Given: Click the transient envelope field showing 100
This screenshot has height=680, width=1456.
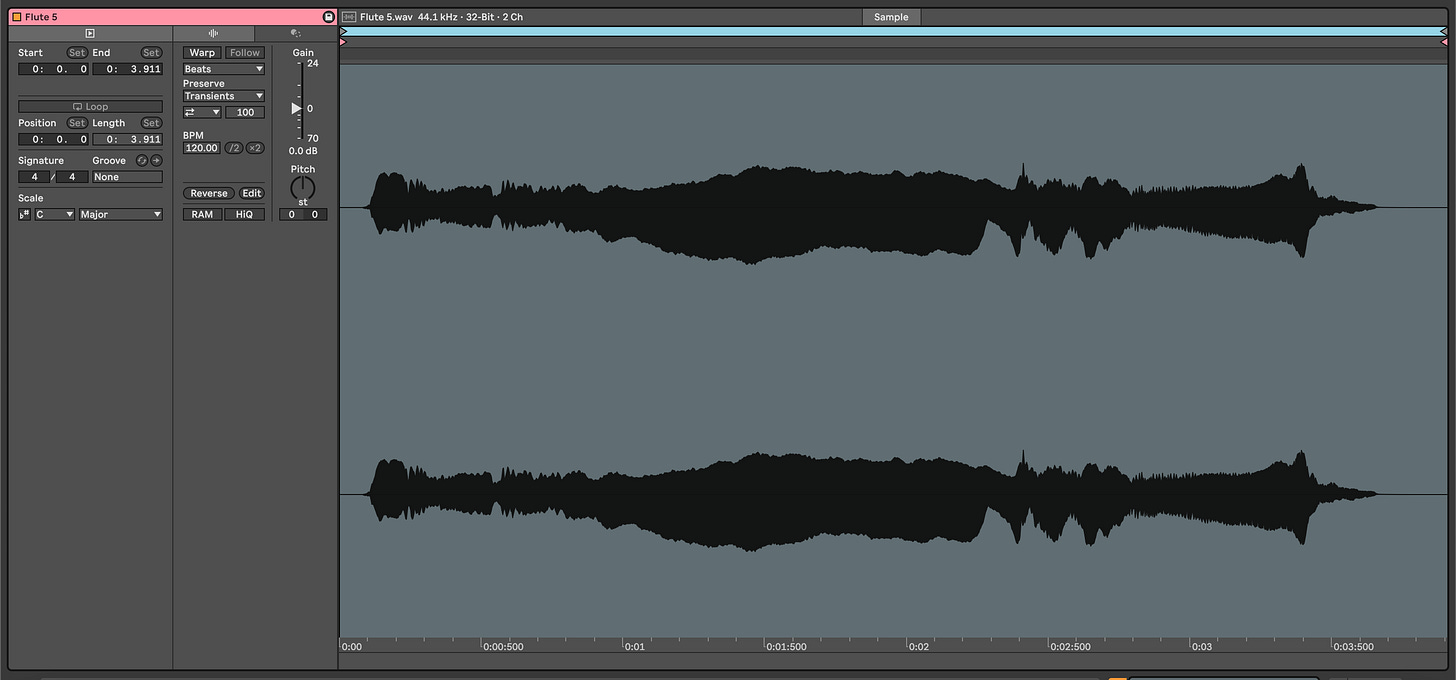Looking at the screenshot, I should coord(245,112).
